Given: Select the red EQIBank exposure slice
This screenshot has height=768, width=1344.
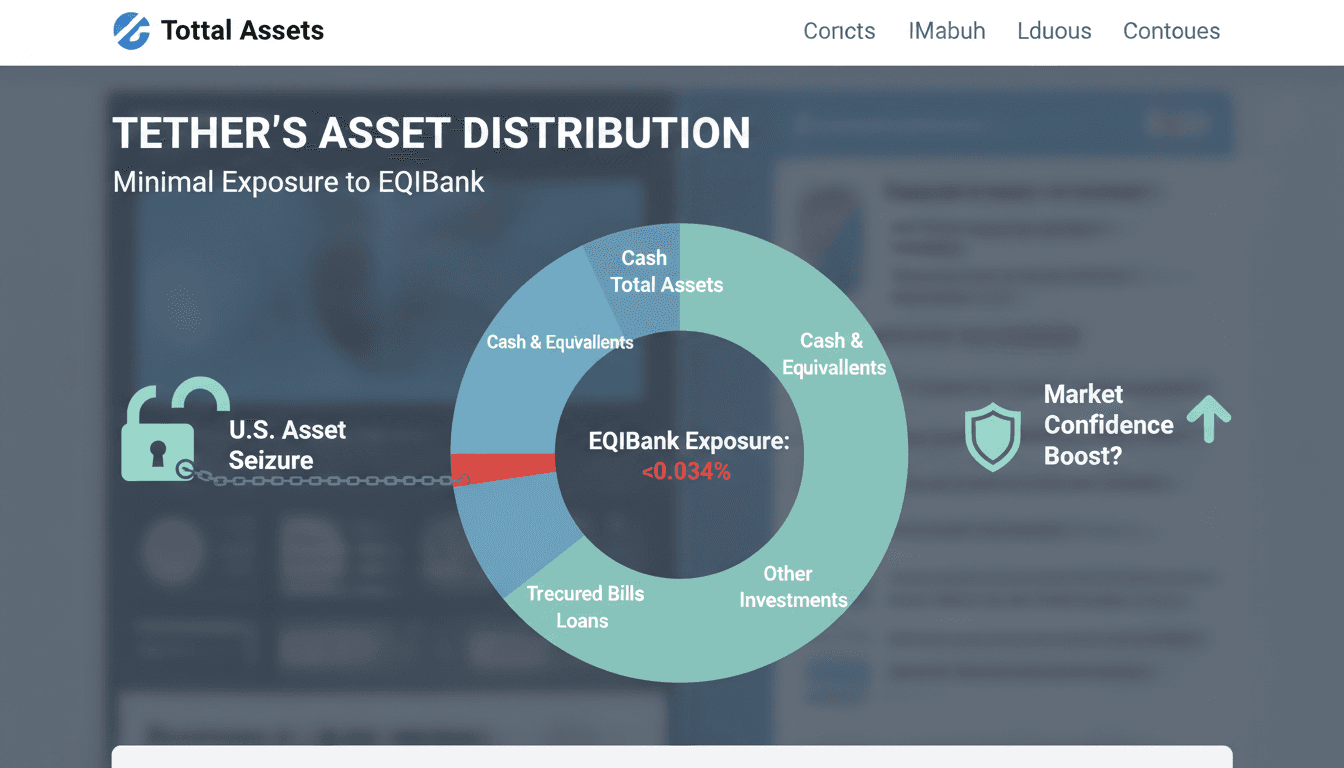Looking at the screenshot, I should pyautogui.click(x=503, y=468).
